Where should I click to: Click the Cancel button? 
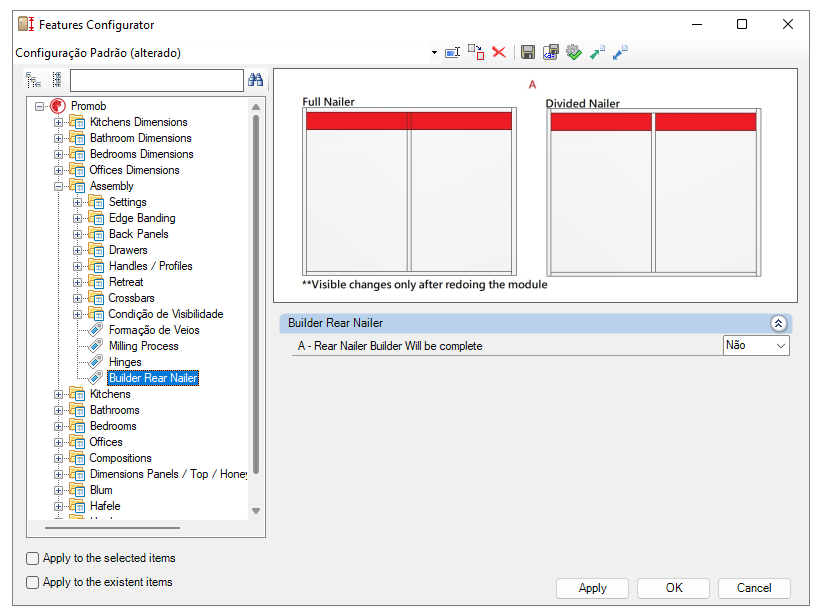click(x=754, y=588)
